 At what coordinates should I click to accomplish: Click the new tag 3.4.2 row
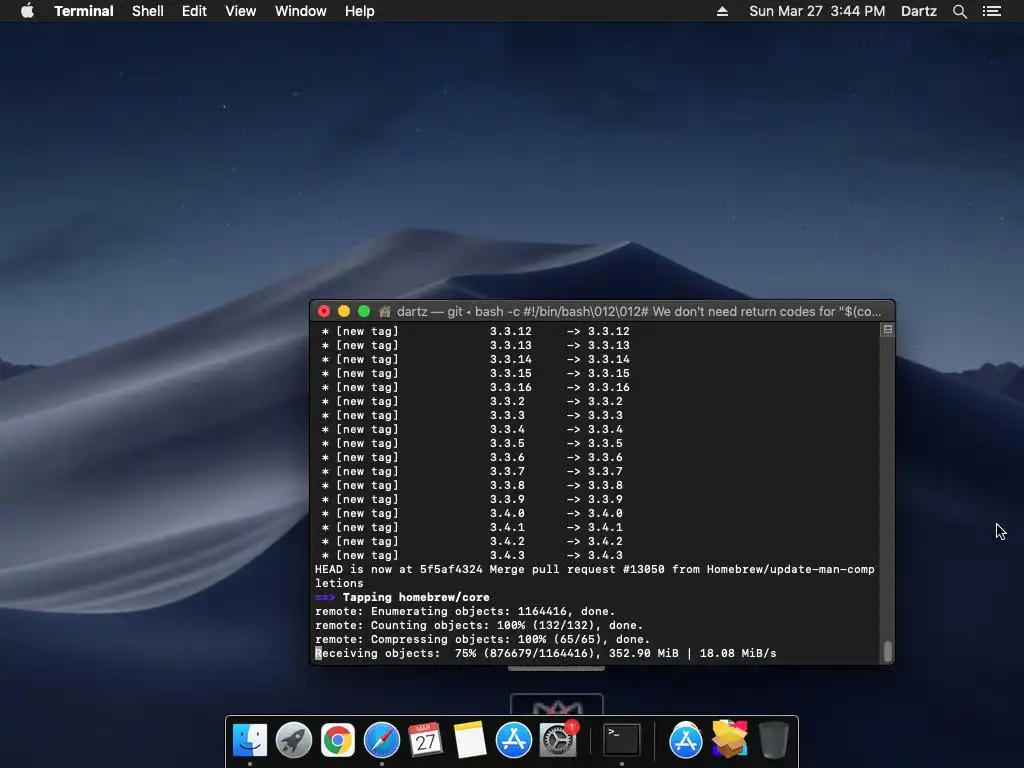pos(472,541)
